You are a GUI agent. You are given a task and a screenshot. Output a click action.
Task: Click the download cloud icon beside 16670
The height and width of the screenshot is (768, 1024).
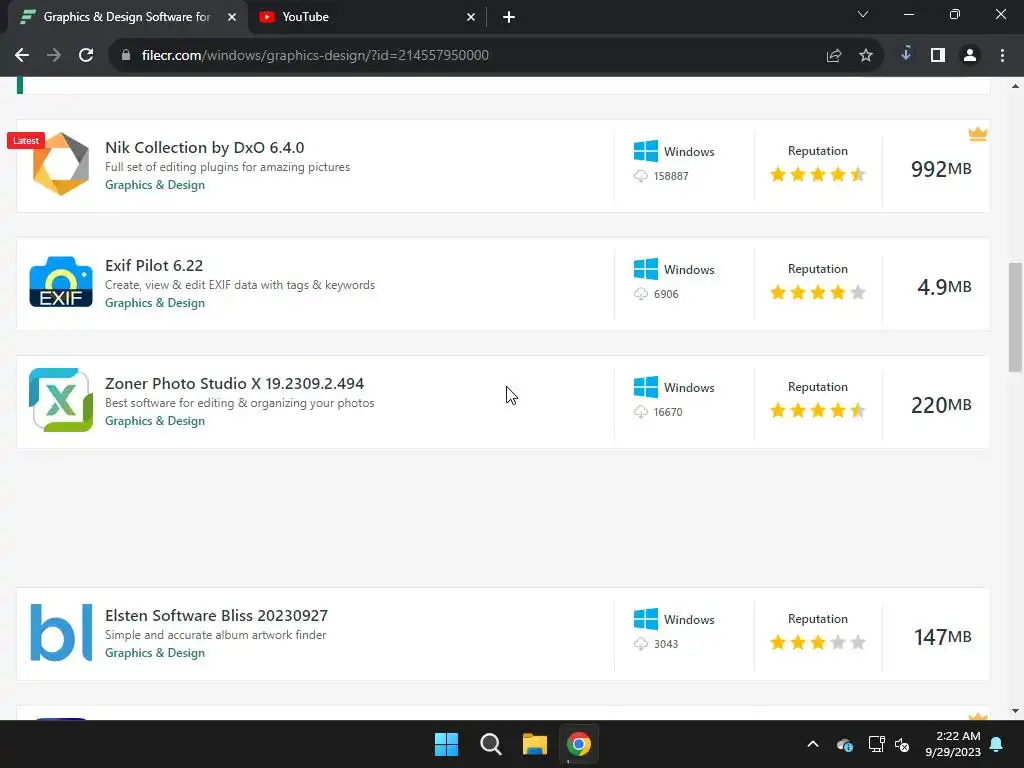tap(641, 412)
